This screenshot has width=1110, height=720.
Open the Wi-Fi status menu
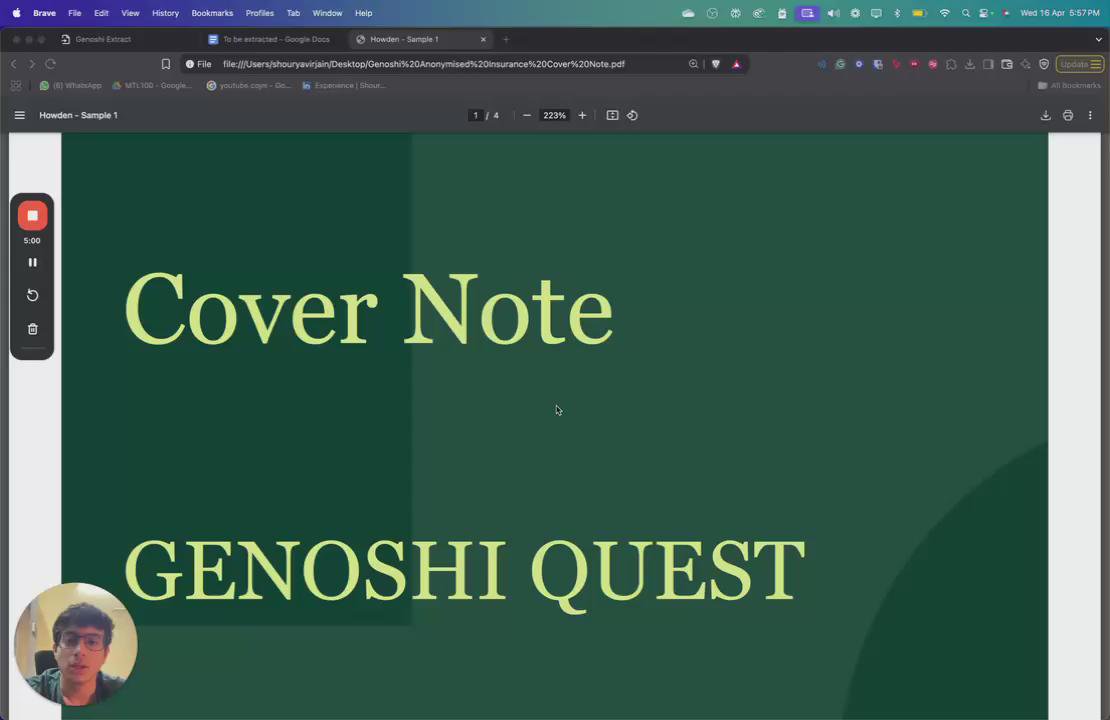pyautogui.click(x=944, y=13)
